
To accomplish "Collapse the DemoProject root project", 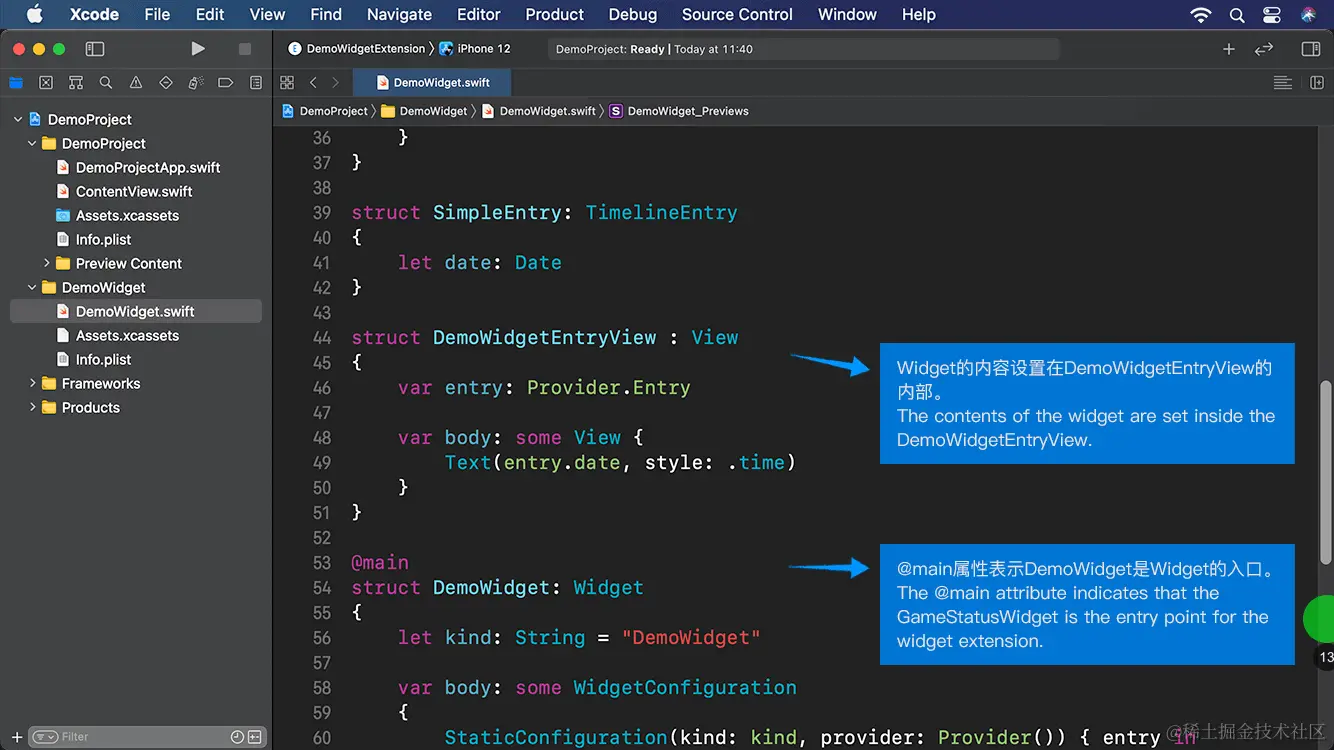I will [18, 119].
